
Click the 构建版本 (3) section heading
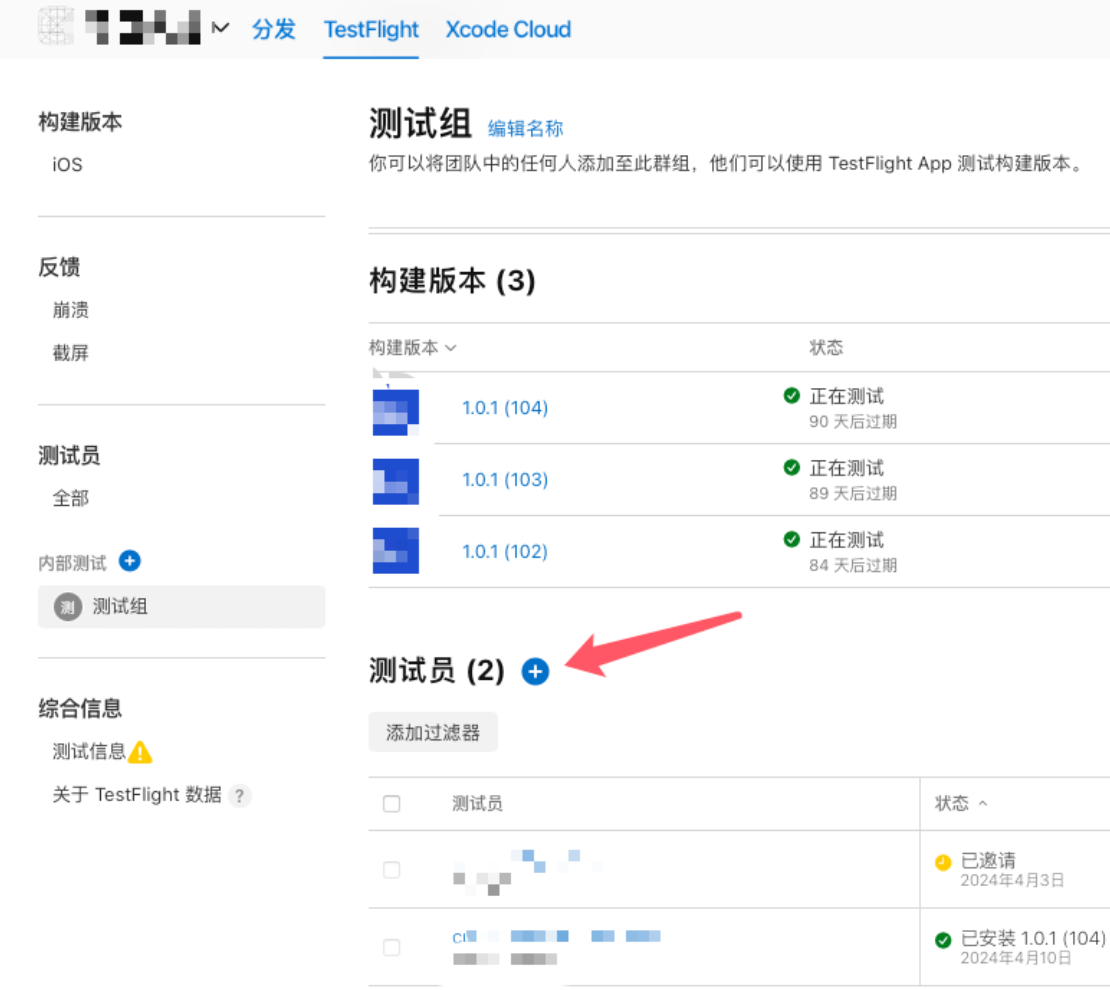point(452,281)
